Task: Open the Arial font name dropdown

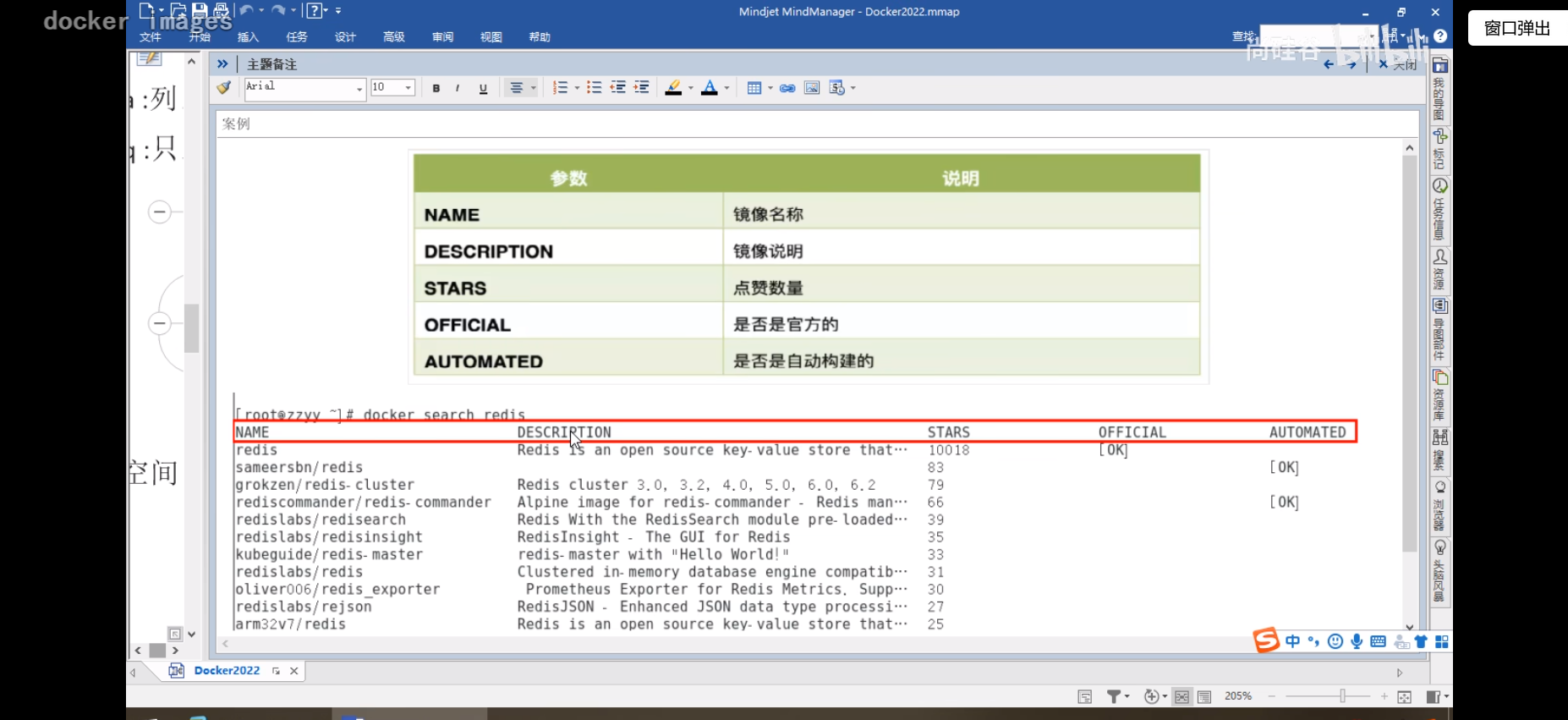Action: pos(359,89)
